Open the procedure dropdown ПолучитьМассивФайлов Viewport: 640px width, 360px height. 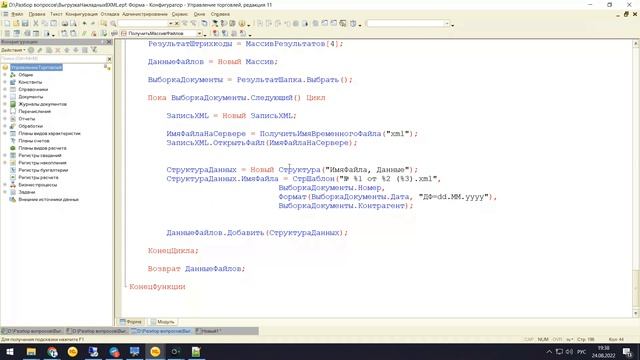click(199, 33)
